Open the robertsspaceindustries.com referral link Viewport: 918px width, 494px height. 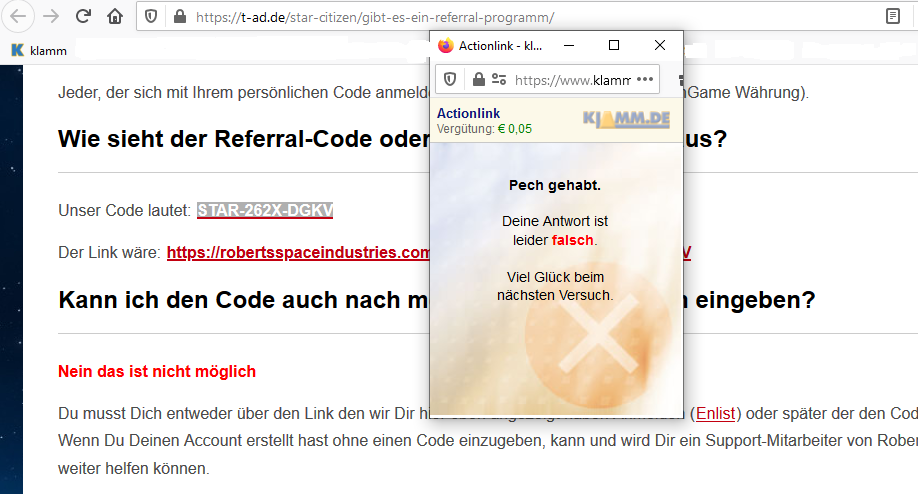point(298,253)
